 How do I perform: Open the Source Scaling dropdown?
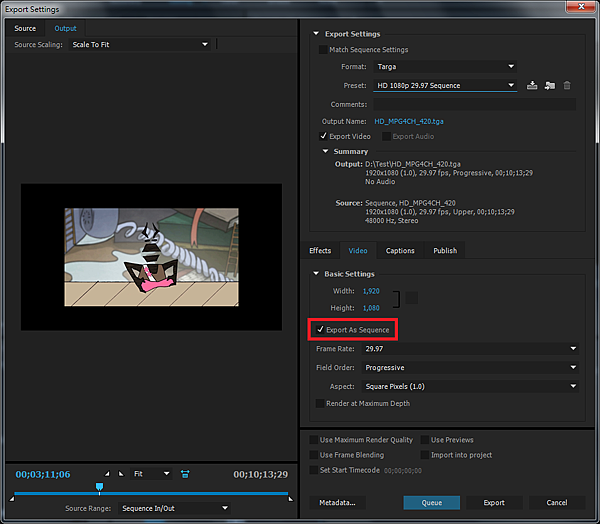tap(140, 45)
